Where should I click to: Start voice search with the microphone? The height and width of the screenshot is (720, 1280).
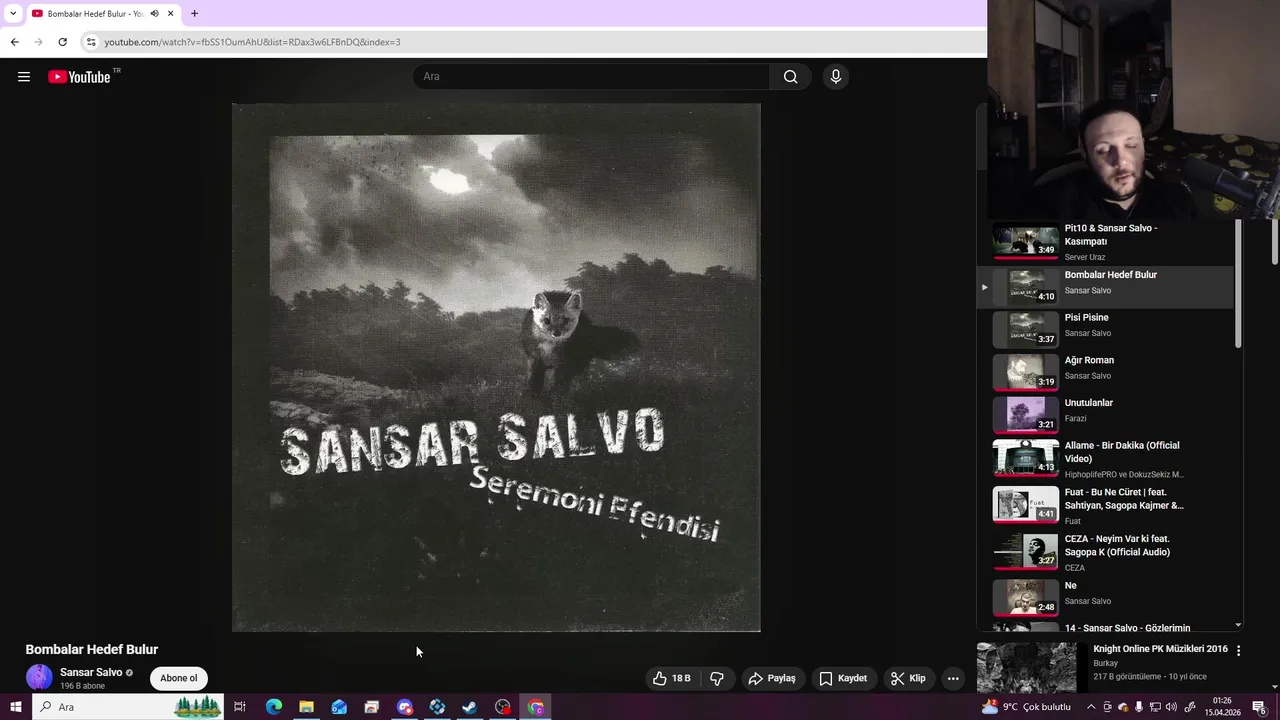(836, 77)
